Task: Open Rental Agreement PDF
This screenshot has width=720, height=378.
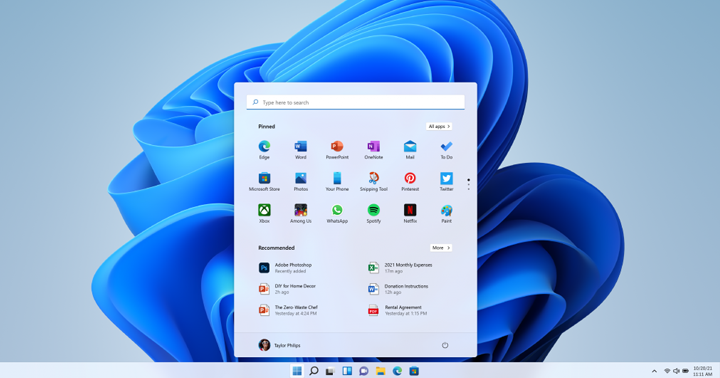Action: pos(398,310)
